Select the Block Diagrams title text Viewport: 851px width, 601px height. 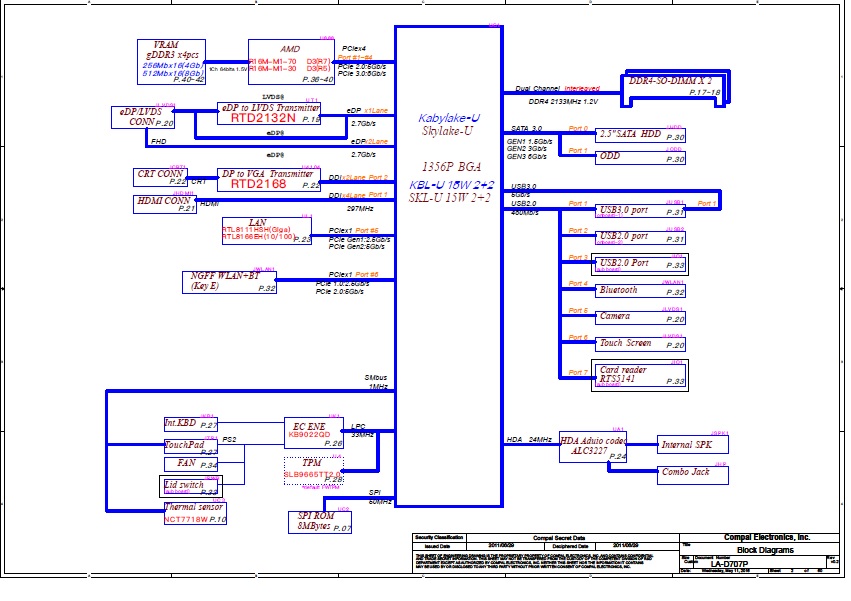(x=765, y=550)
